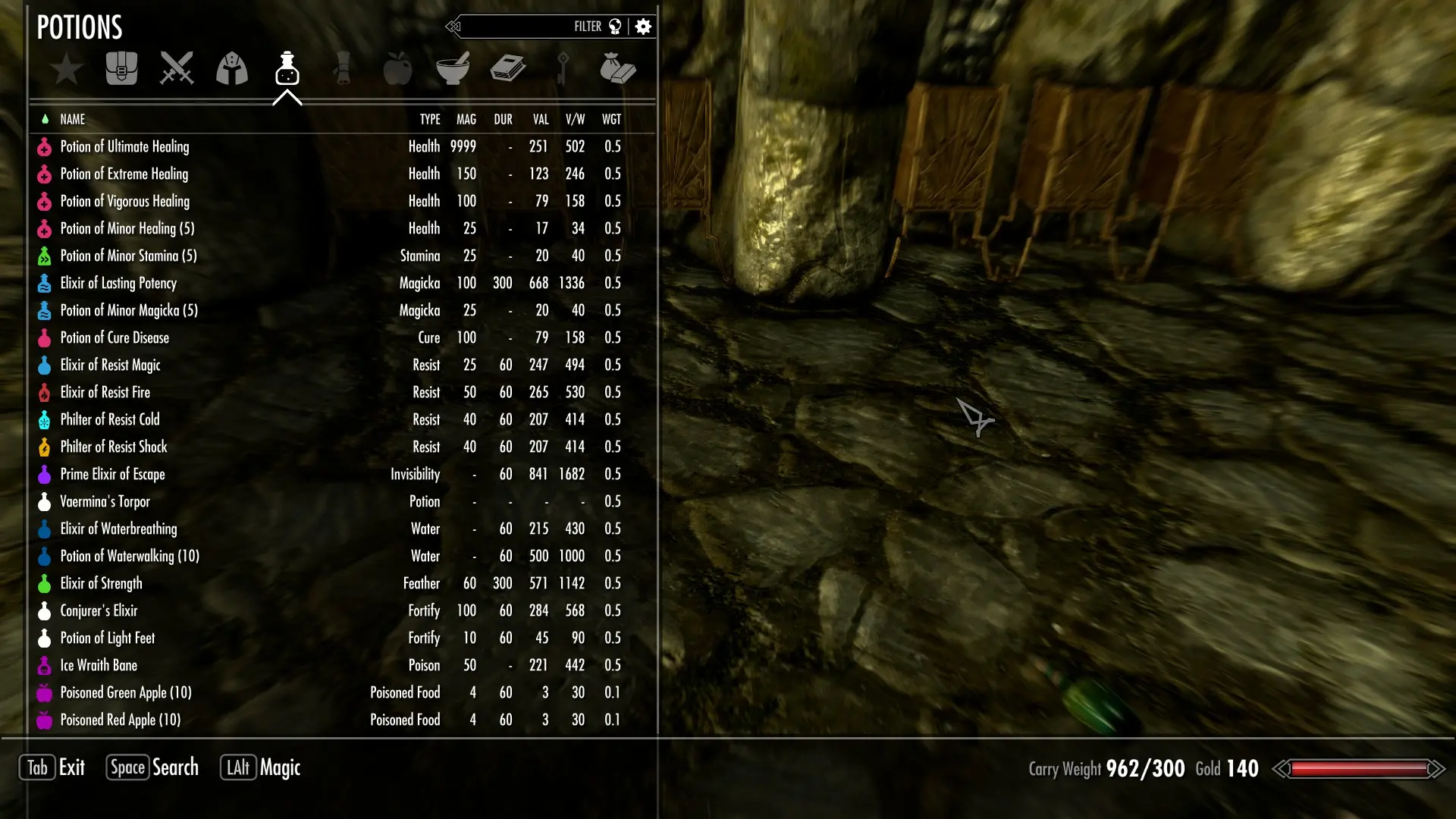Toggle sort by NAME column
The height and width of the screenshot is (819, 1456).
click(x=72, y=119)
